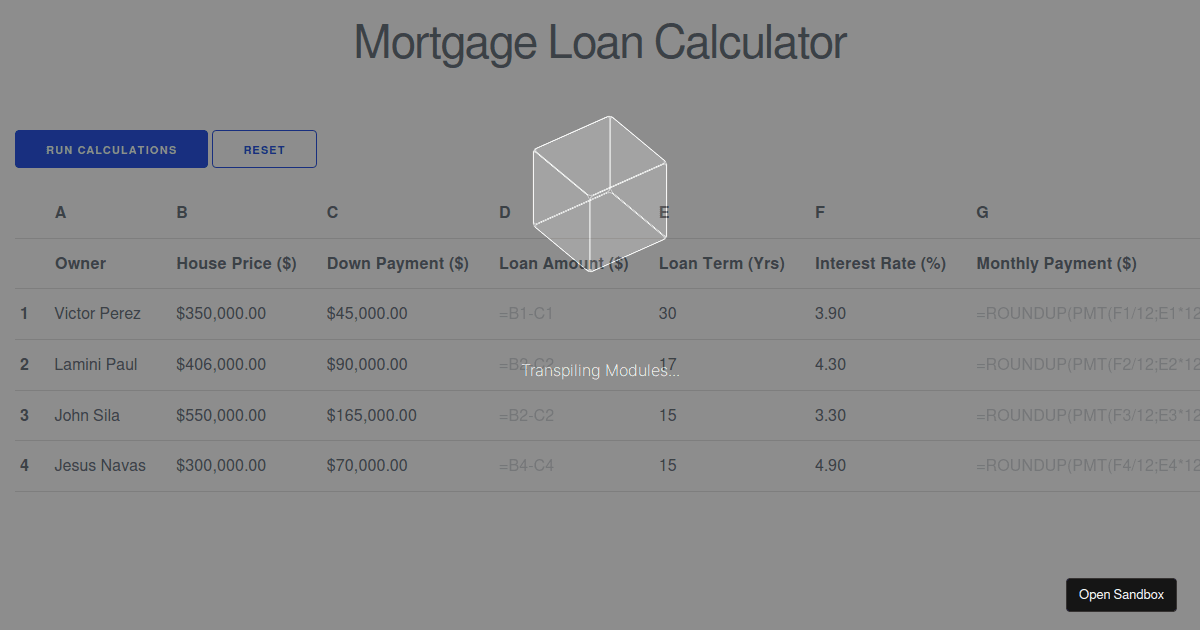Select the Loan Amount ($) column header
This screenshot has height=630, width=1200.
pyautogui.click(x=563, y=263)
